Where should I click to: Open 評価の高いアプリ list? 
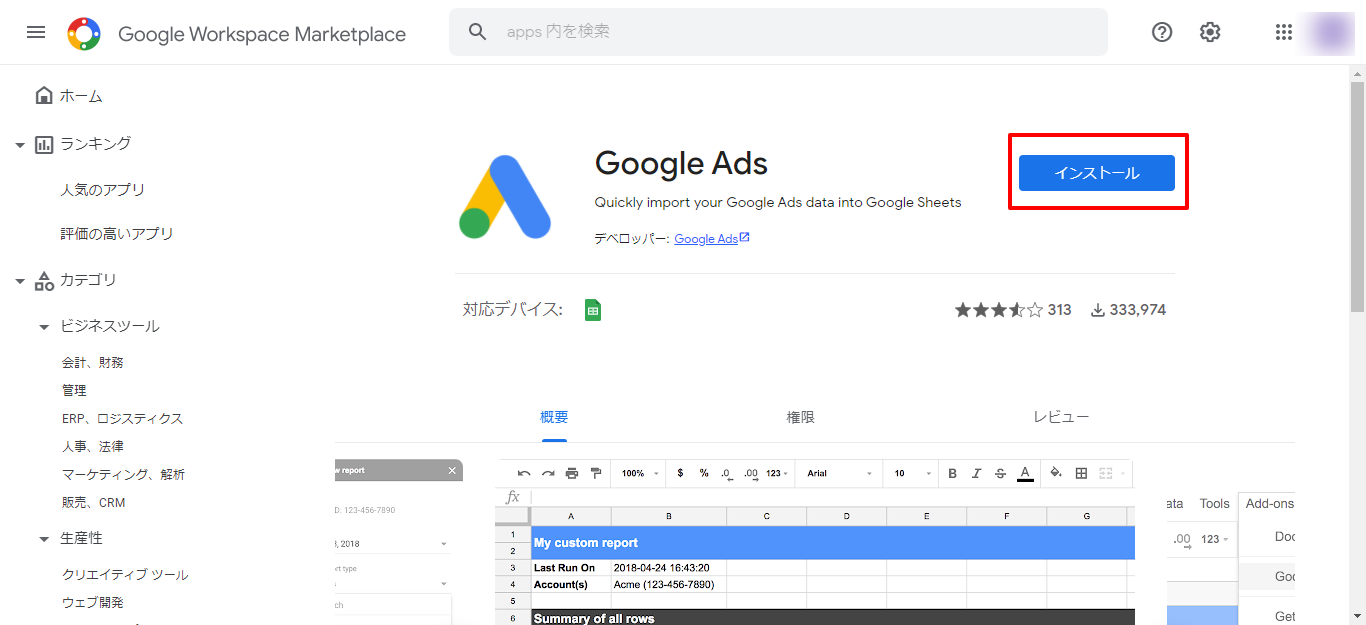(116, 234)
